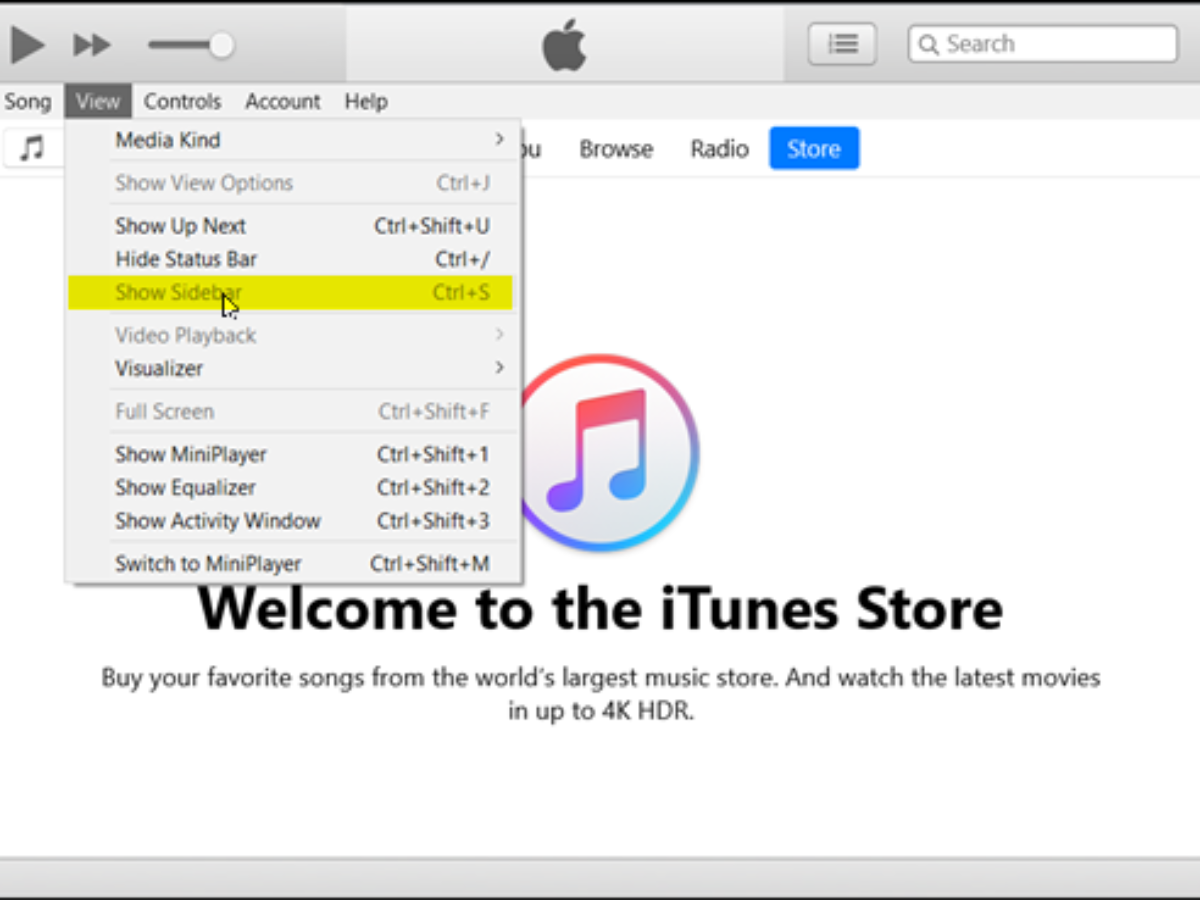This screenshot has width=1200, height=900.
Task: Select Show MiniPlayer
Action: (293, 454)
